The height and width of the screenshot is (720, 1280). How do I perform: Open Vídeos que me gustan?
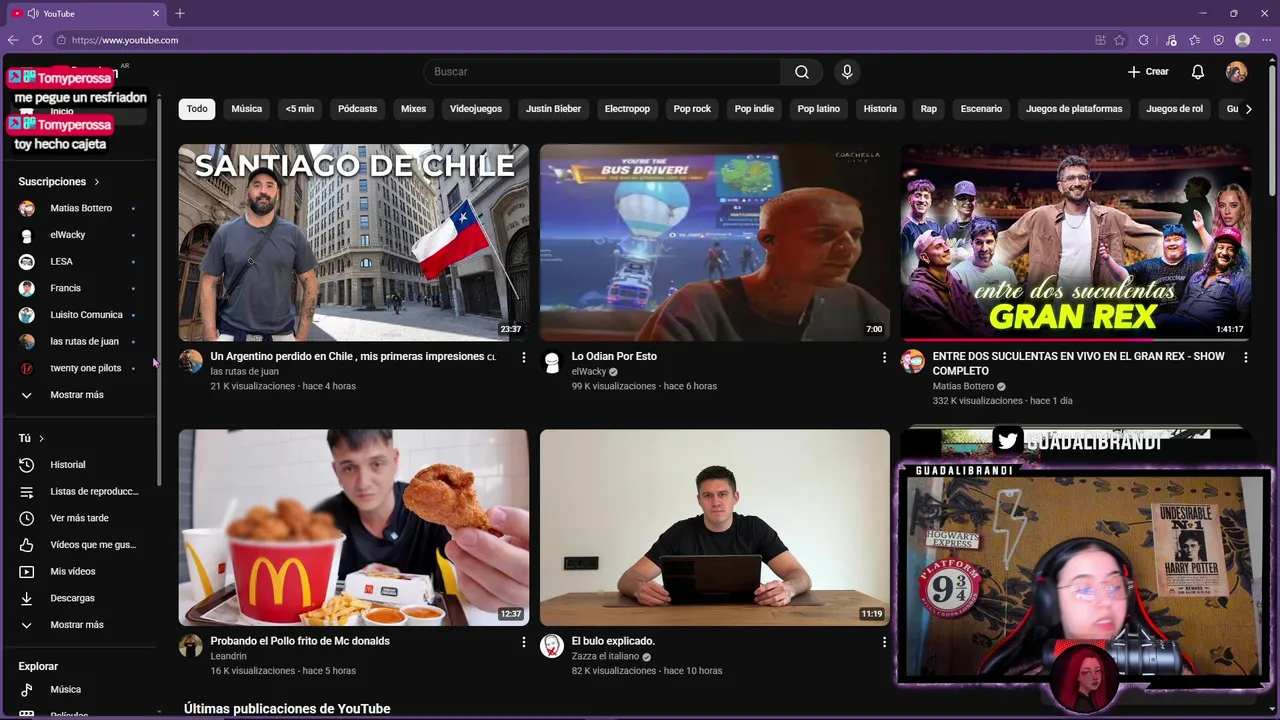tap(80, 545)
